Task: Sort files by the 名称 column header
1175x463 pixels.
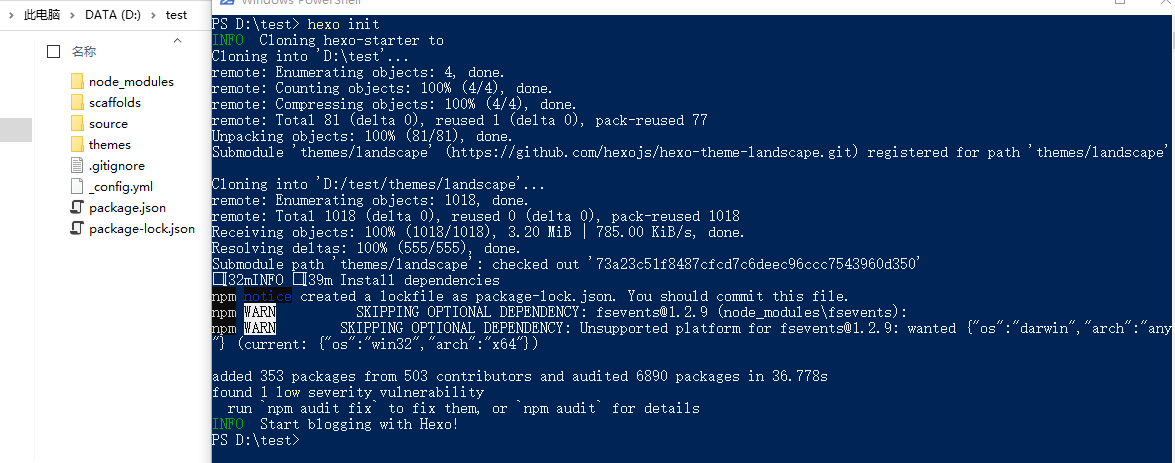Action: 84,52
